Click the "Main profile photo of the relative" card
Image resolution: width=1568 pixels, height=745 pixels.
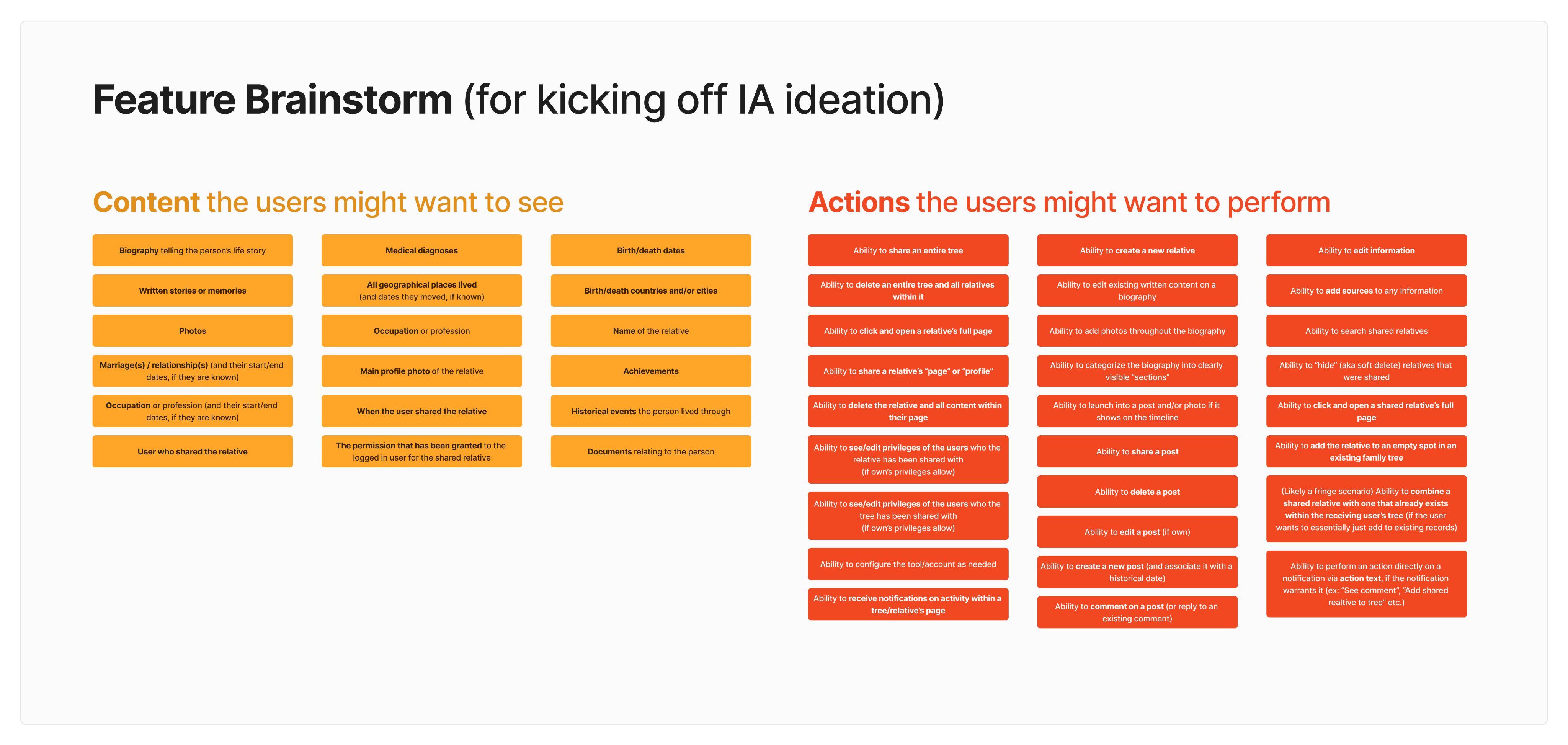421,371
